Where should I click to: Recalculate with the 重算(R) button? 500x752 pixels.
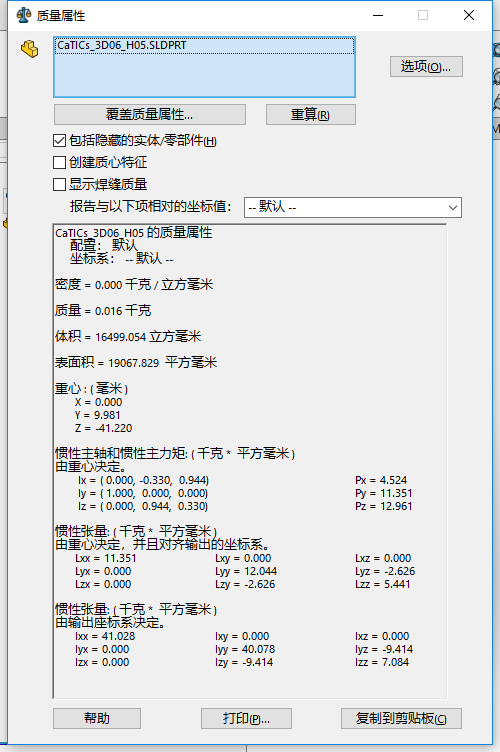(311, 115)
